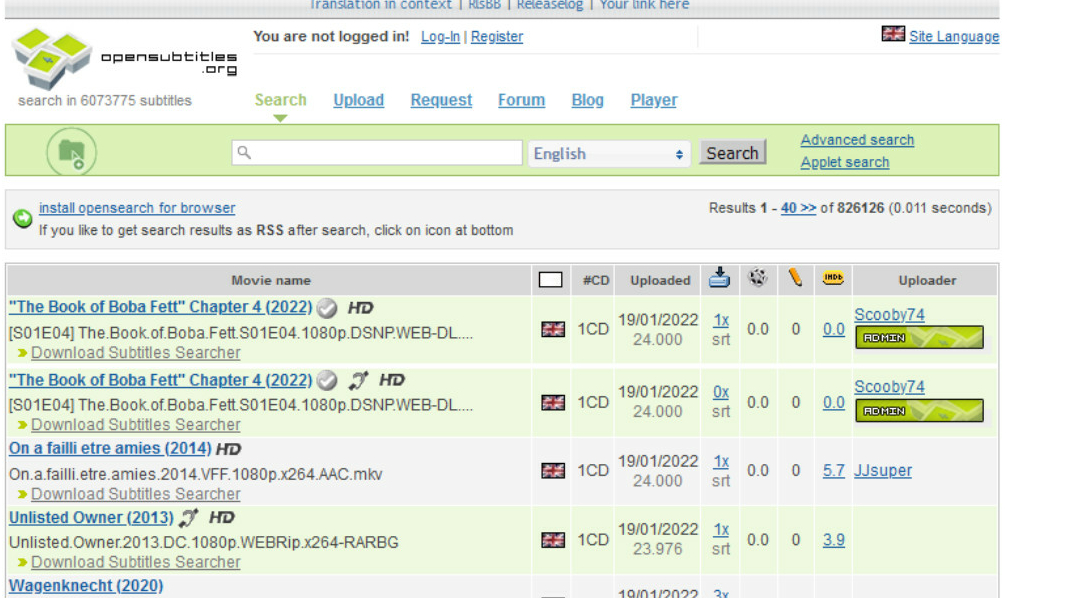
Task: Sort by the IMDb column icon
Action: click(832, 279)
